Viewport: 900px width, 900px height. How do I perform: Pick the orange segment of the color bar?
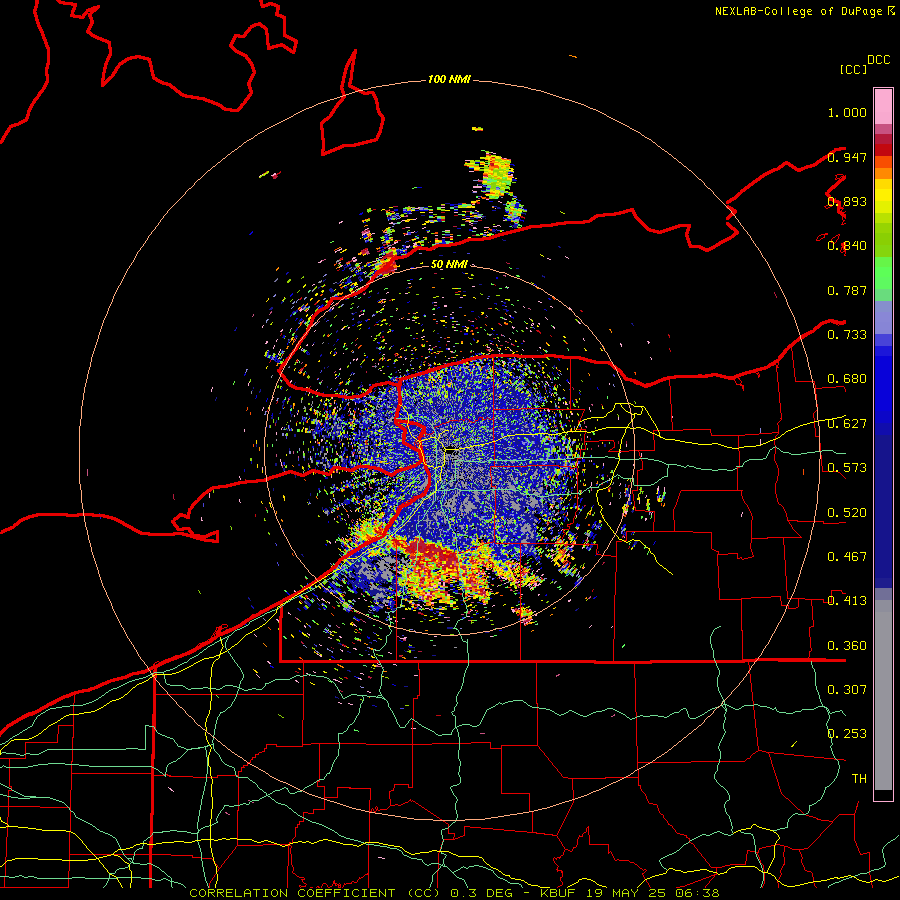(x=883, y=173)
